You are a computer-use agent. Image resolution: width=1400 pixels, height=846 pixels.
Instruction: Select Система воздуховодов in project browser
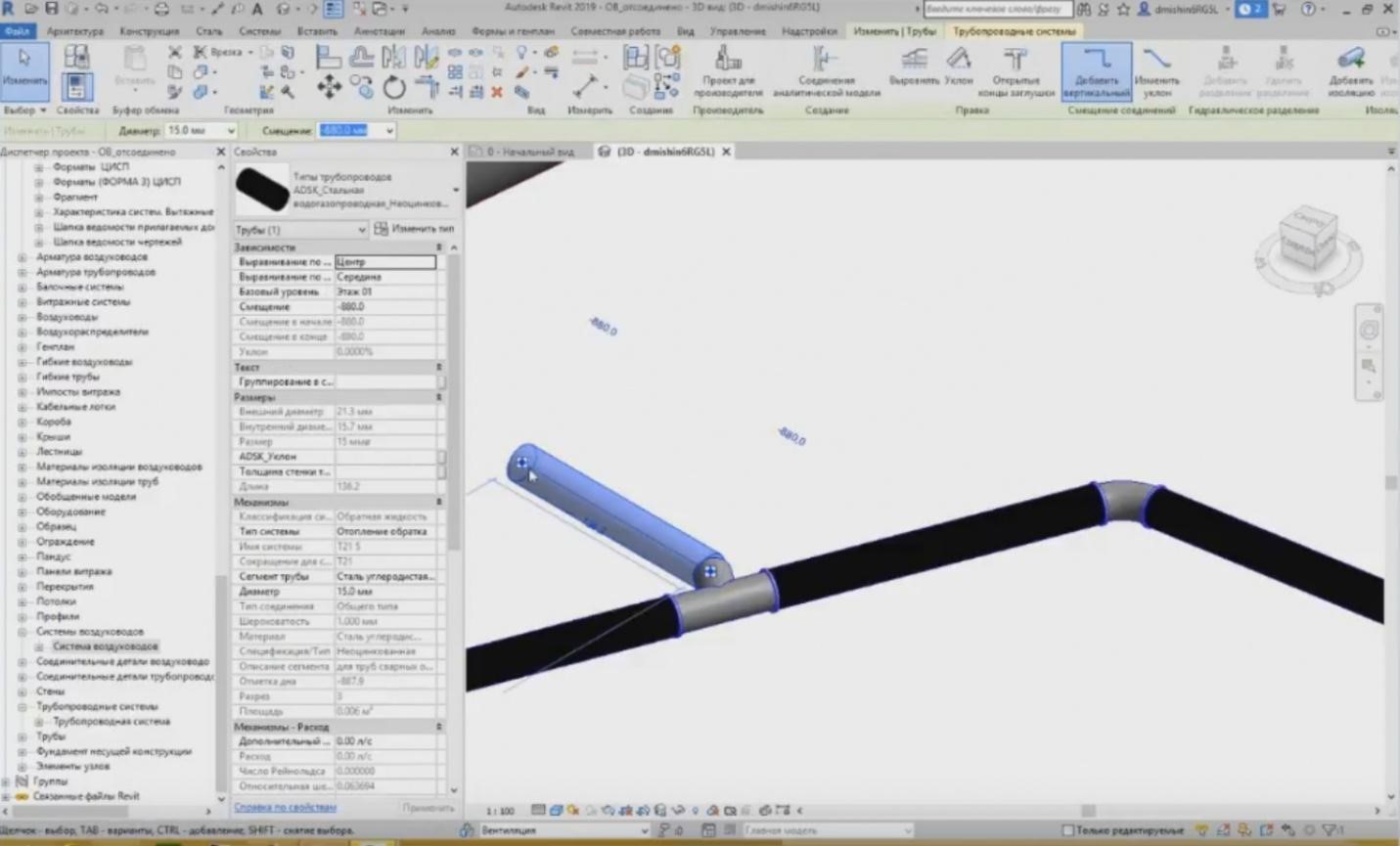(105, 646)
